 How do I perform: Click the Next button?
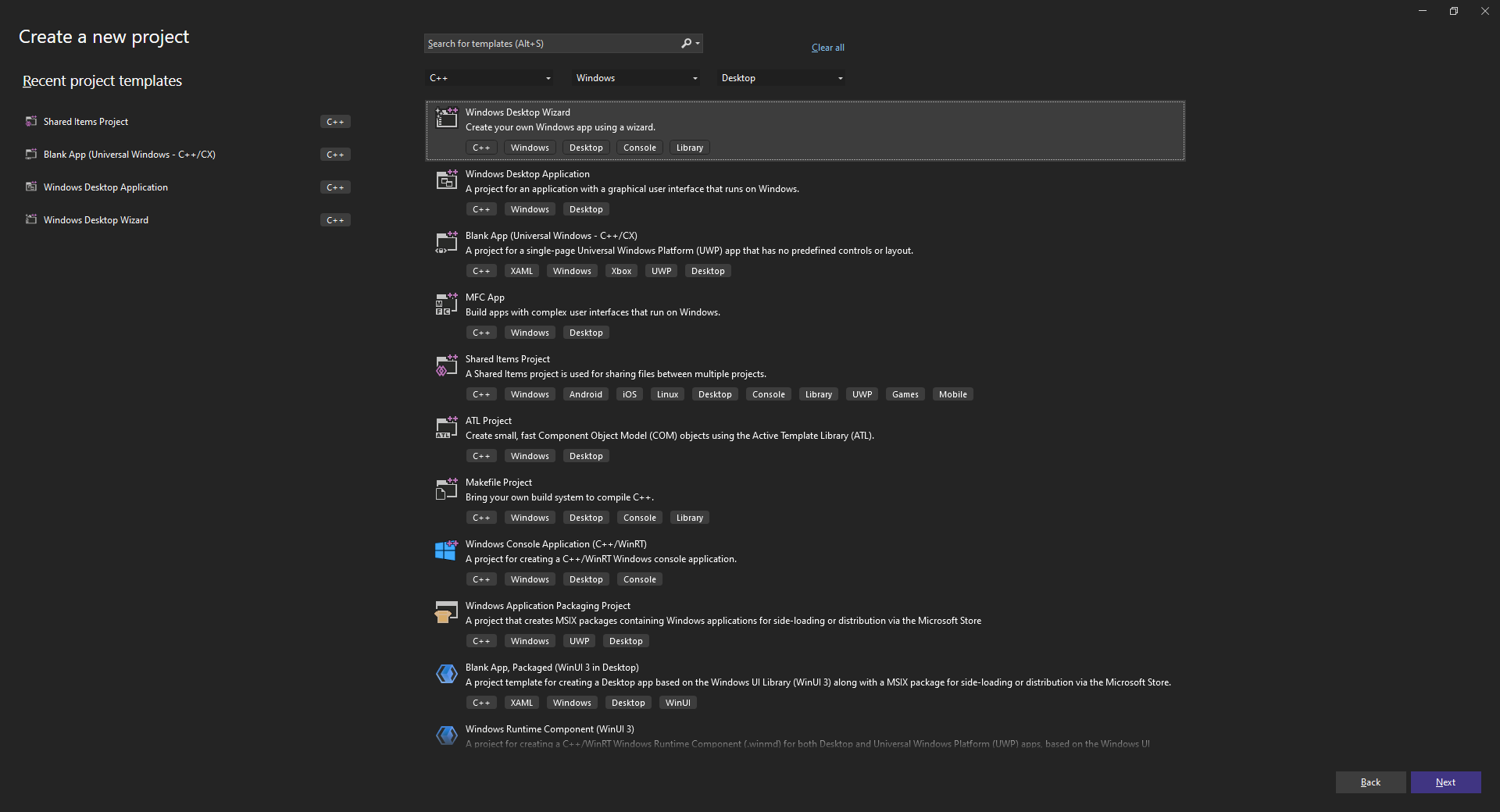1445,782
